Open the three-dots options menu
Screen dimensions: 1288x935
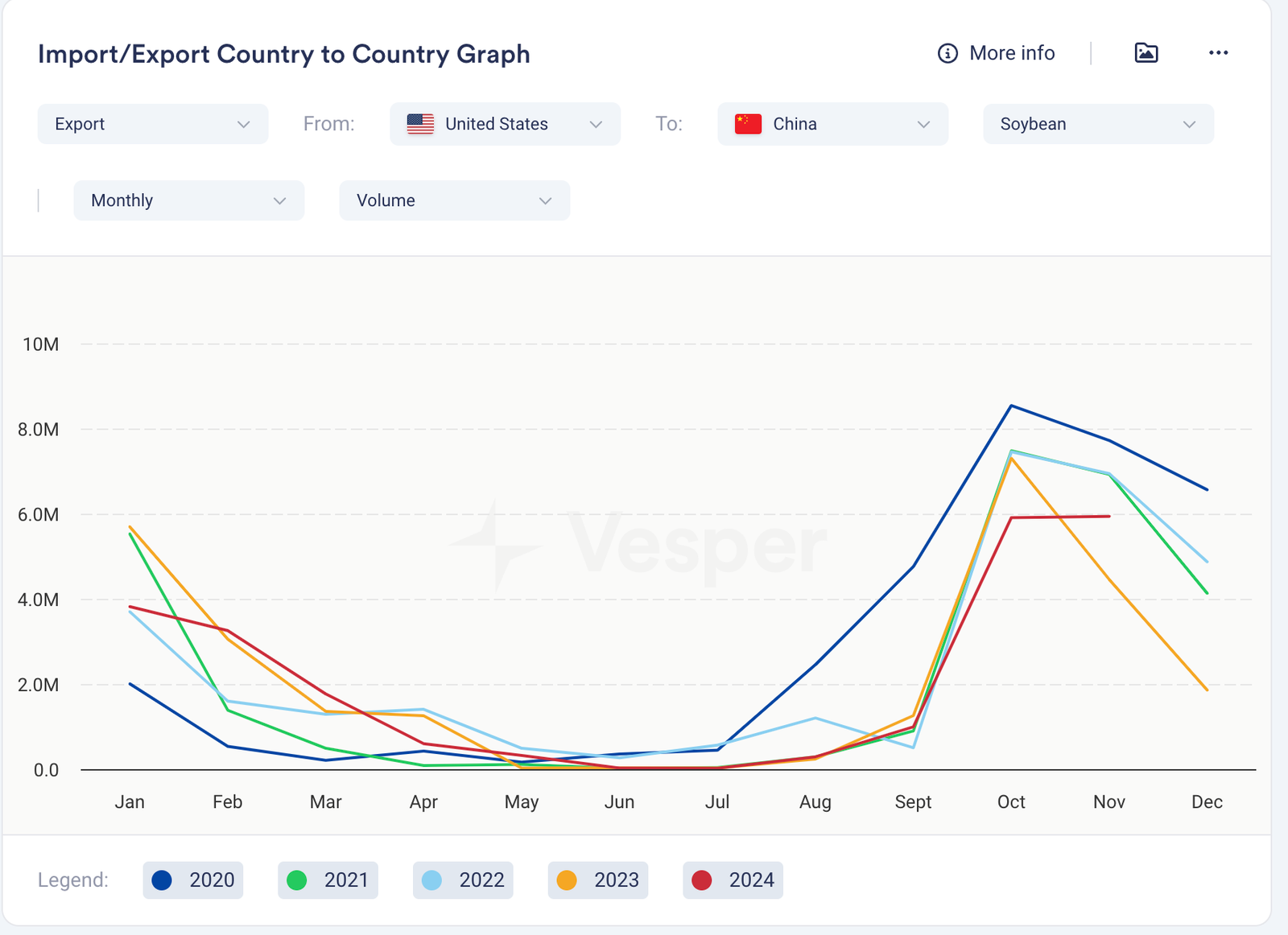[1218, 53]
